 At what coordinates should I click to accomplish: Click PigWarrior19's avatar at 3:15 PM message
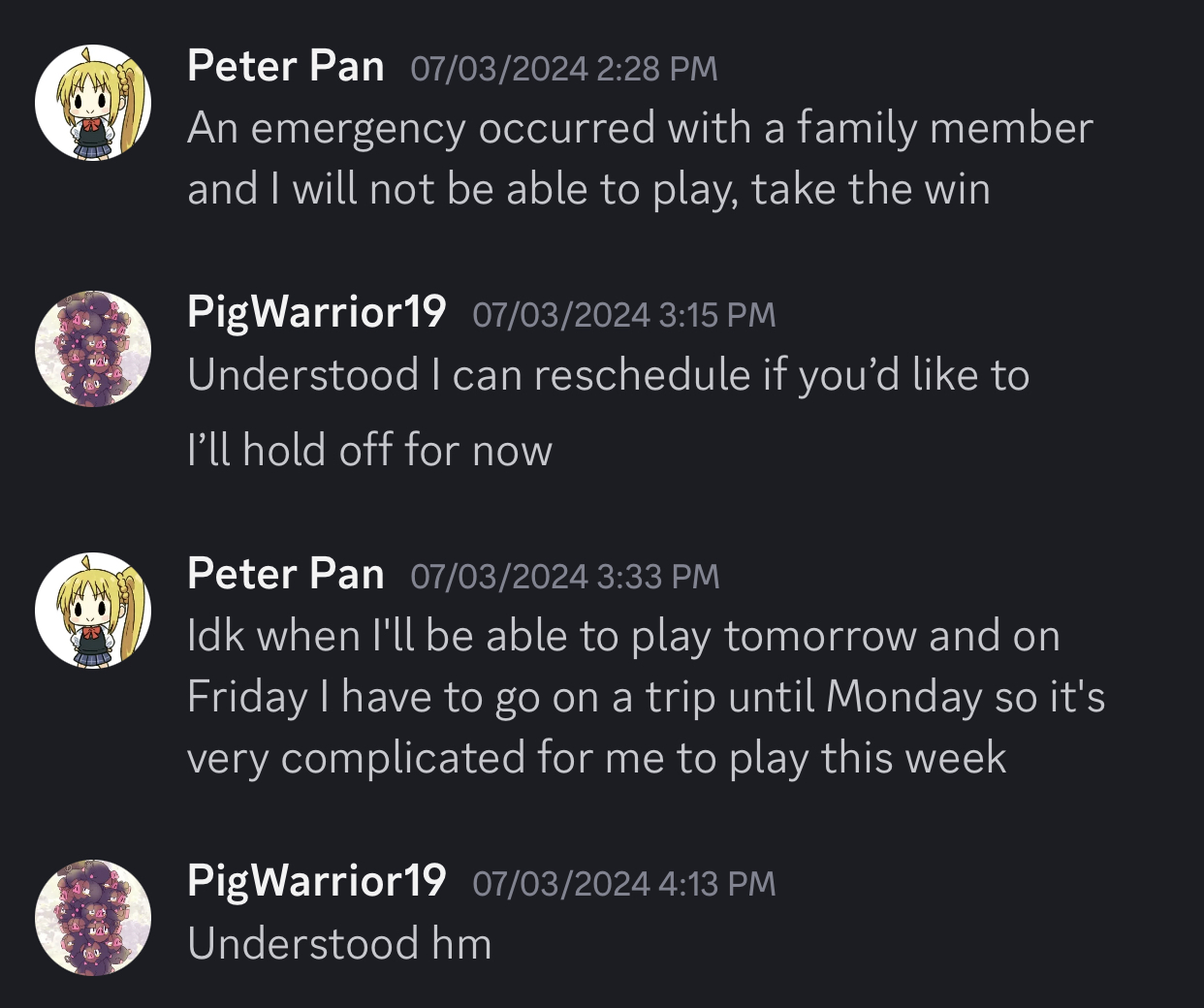(x=93, y=349)
